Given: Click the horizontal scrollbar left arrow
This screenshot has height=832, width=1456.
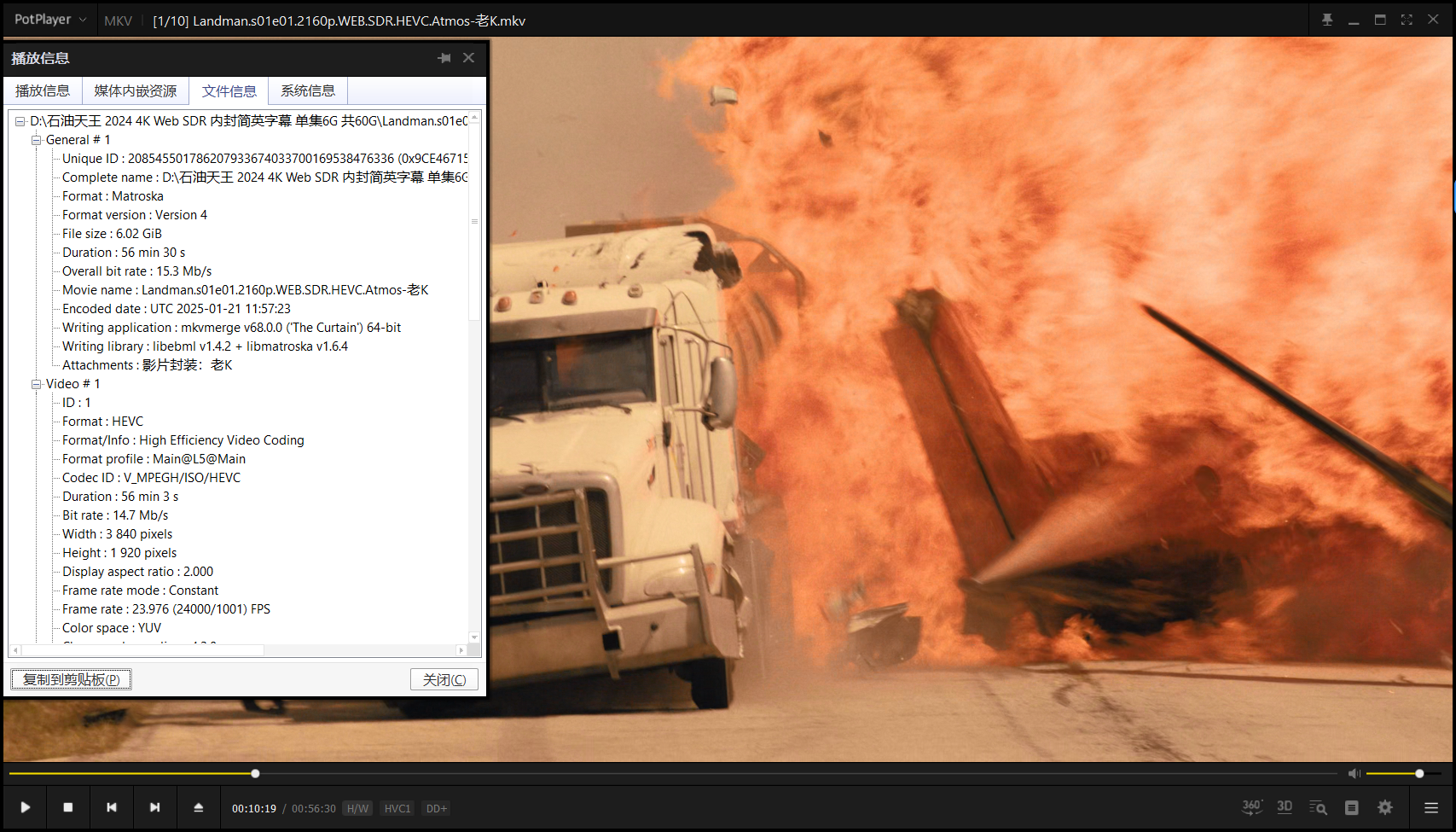Looking at the screenshot, I should [x=15, y=650].
